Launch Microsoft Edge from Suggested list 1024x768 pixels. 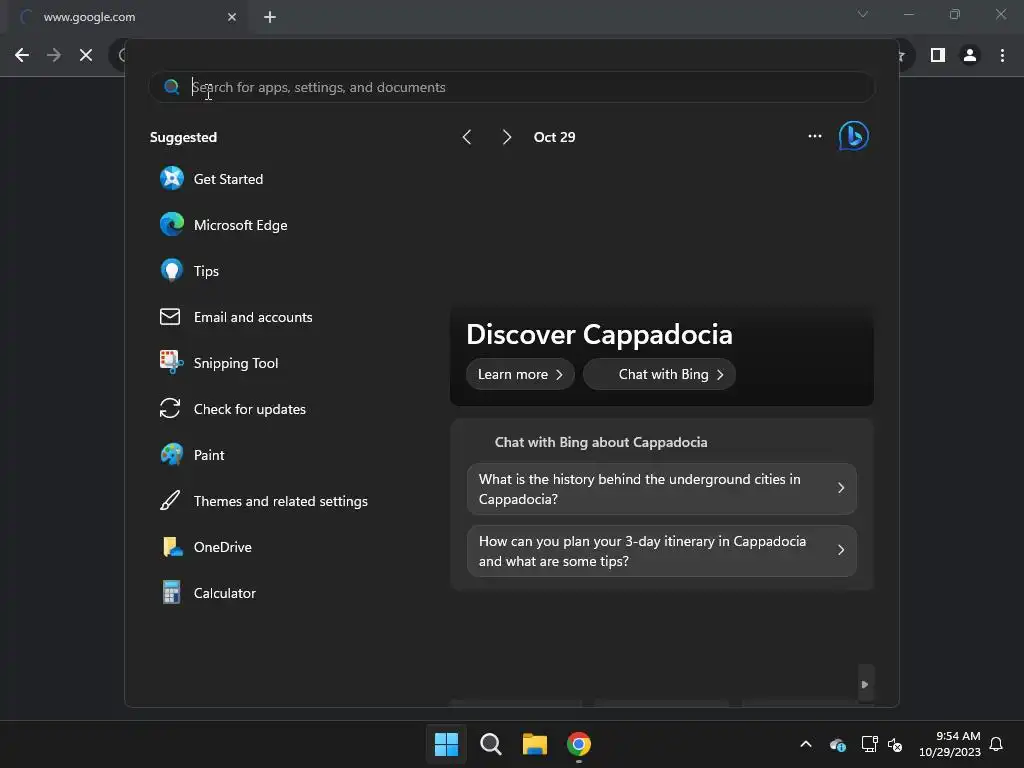tap(223, 225)
